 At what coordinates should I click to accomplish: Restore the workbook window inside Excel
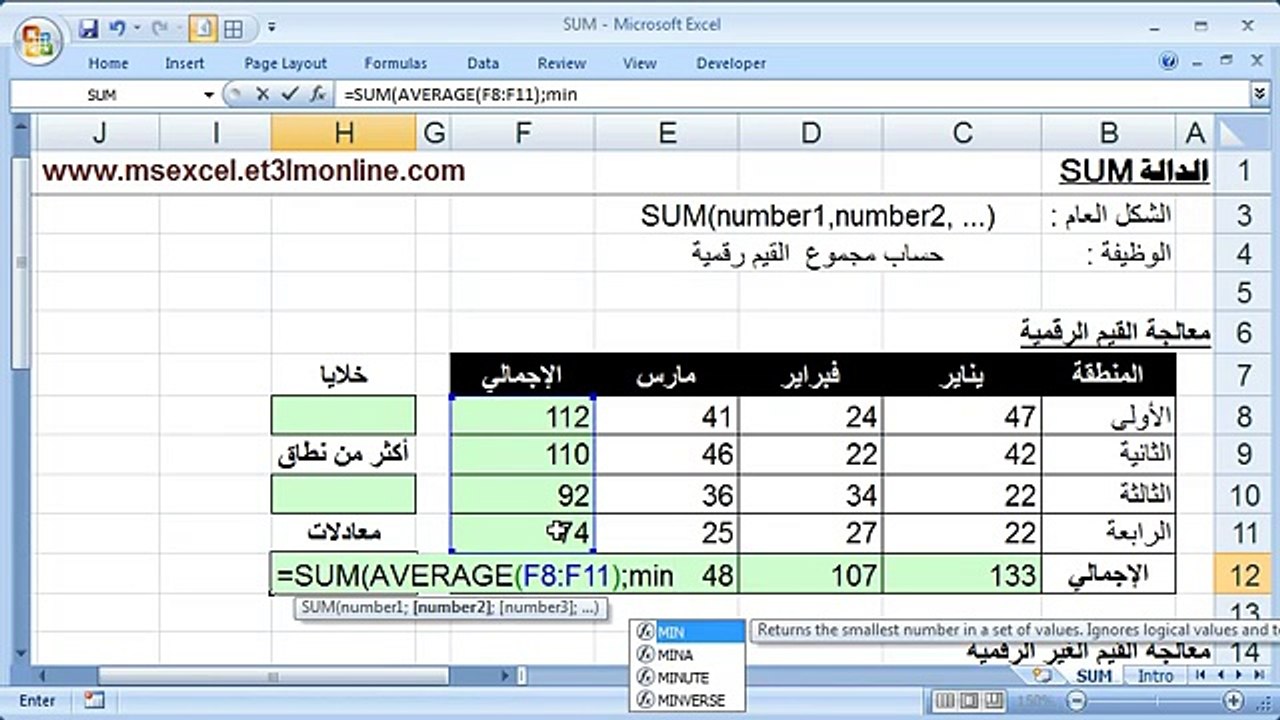click(1226, 62)
